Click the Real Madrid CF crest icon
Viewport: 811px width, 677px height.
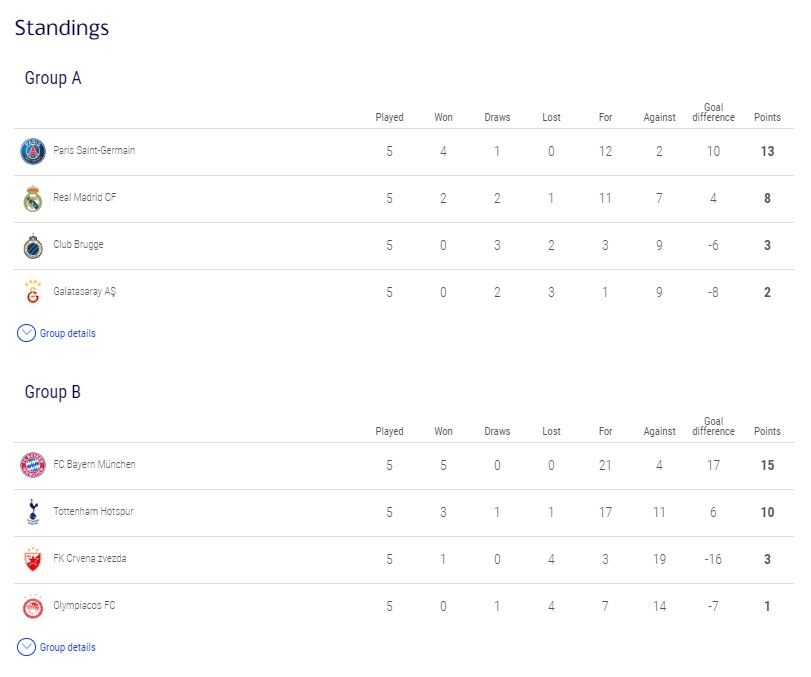click(x=33, y=199)
